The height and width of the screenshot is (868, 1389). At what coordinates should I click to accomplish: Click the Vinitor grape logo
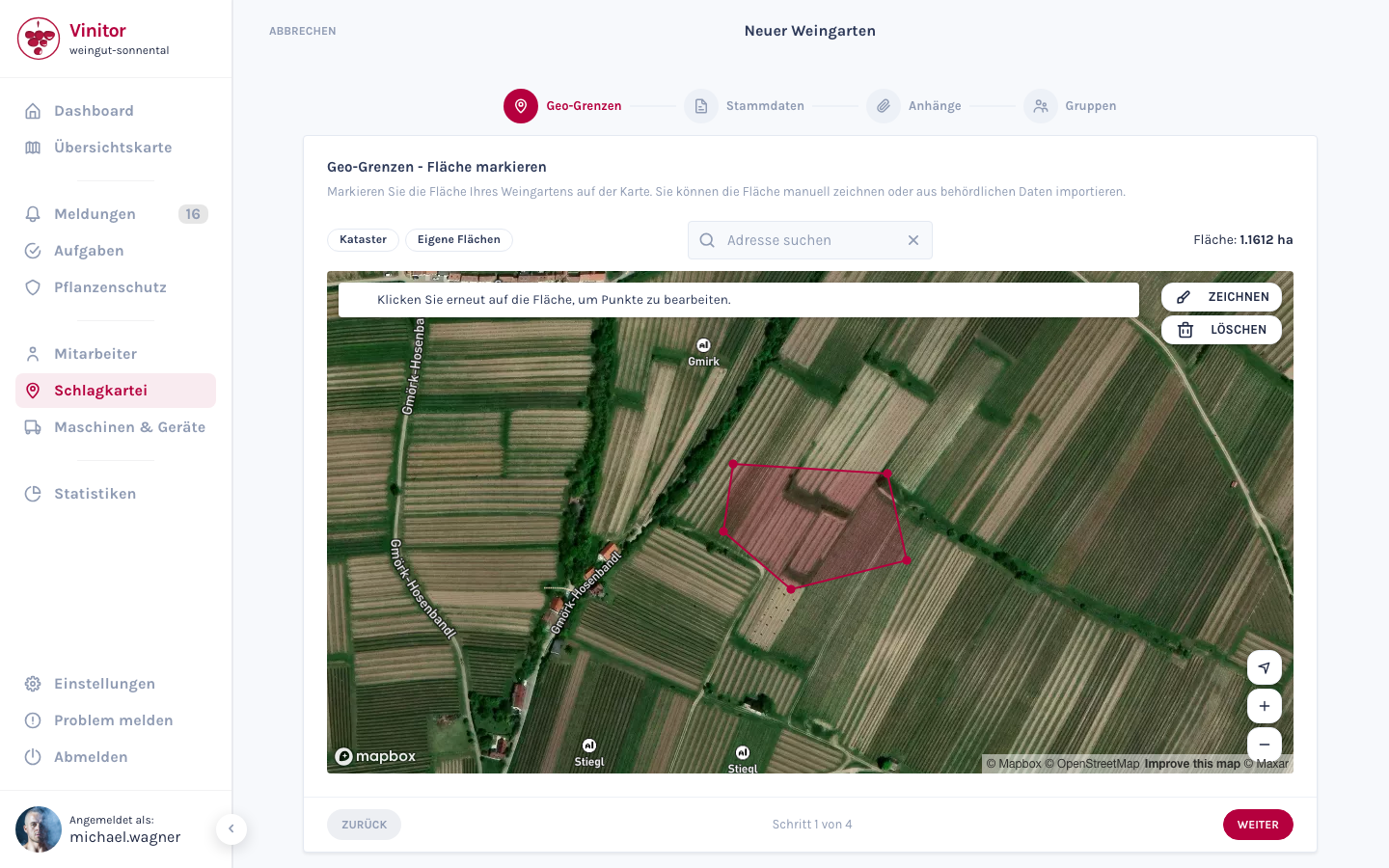click(39, 39)
